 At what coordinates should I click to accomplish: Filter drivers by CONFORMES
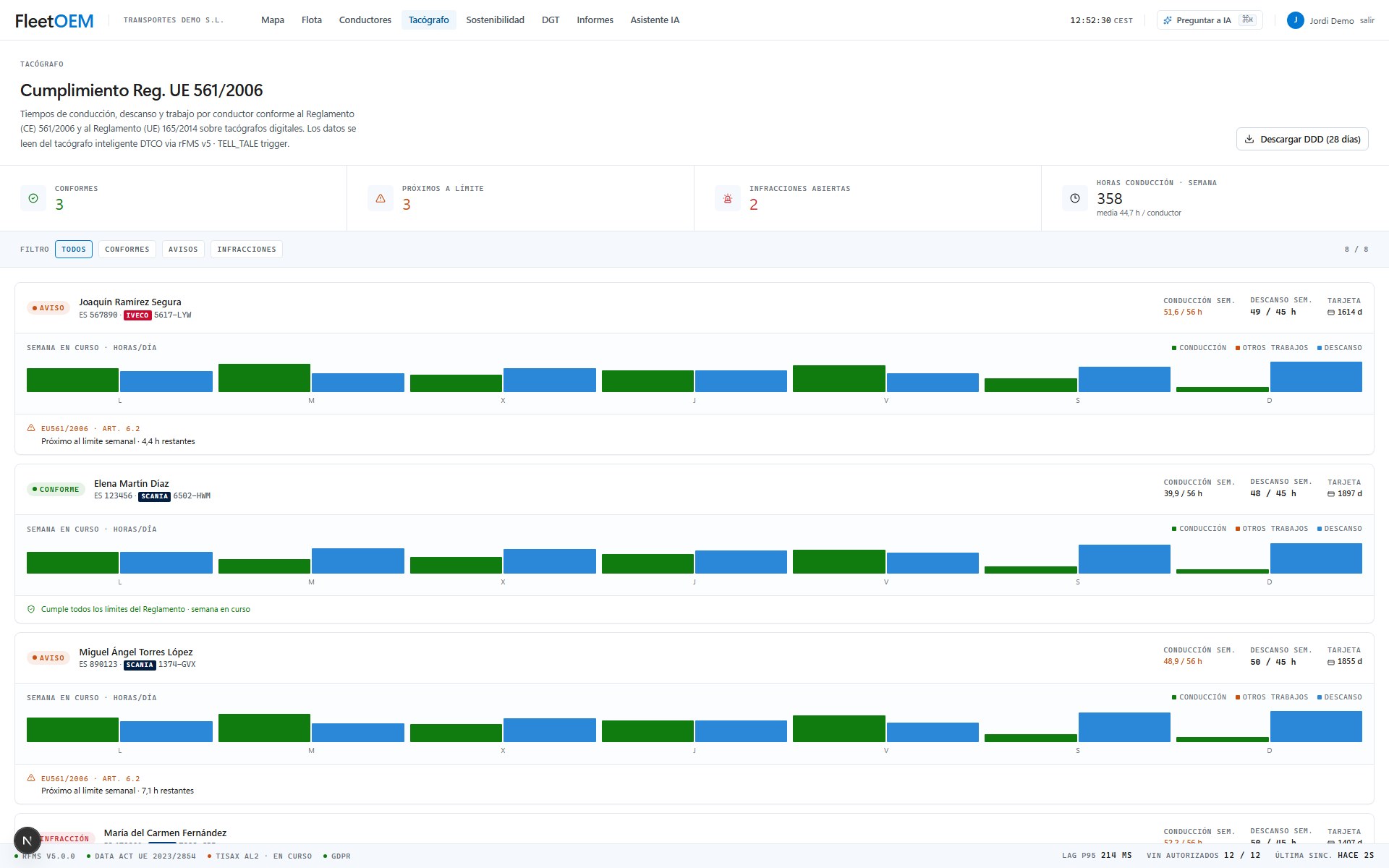(x=127, y=250)
